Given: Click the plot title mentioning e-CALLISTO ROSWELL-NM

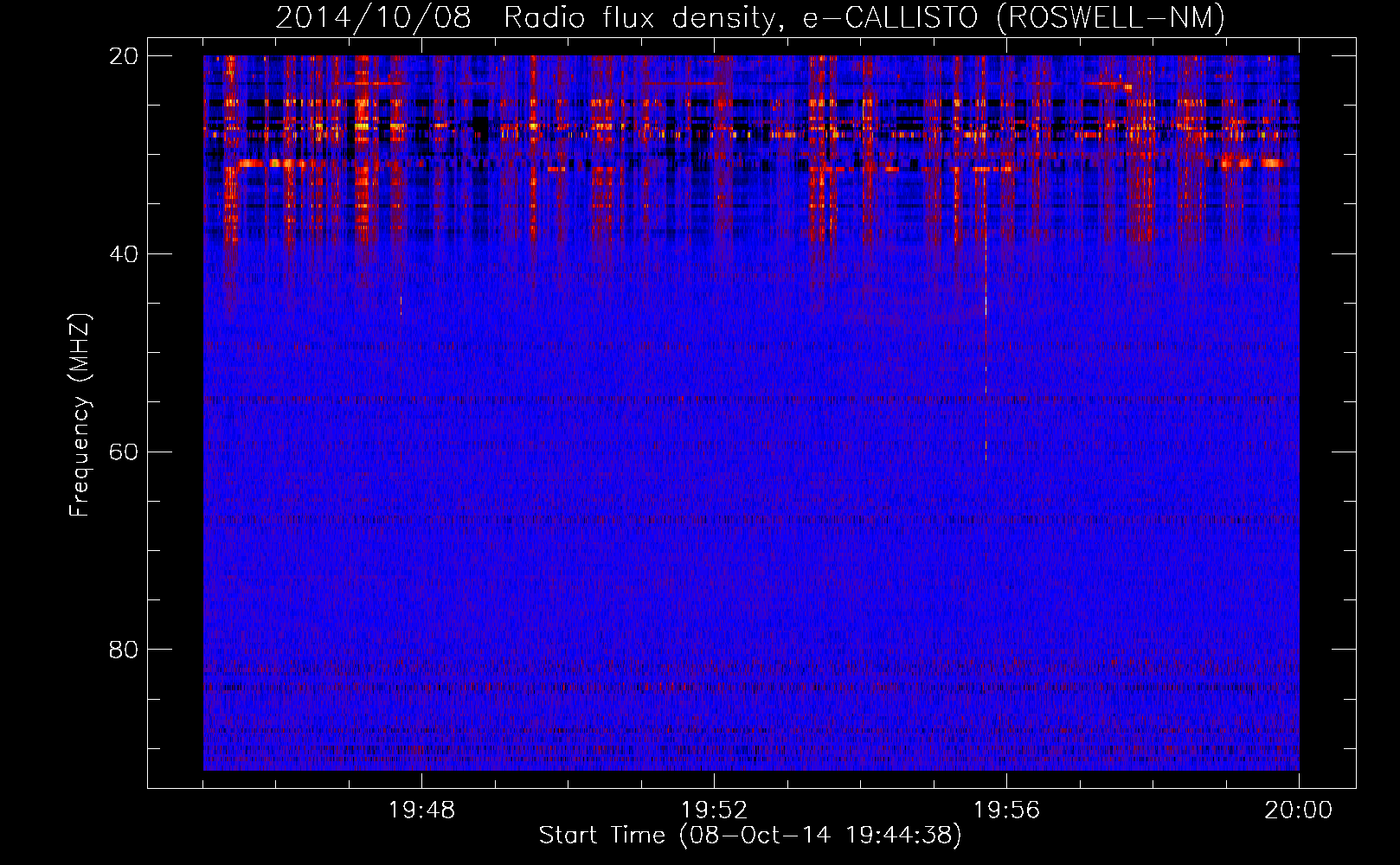Looking at the screenshot, I should [750, 17].
